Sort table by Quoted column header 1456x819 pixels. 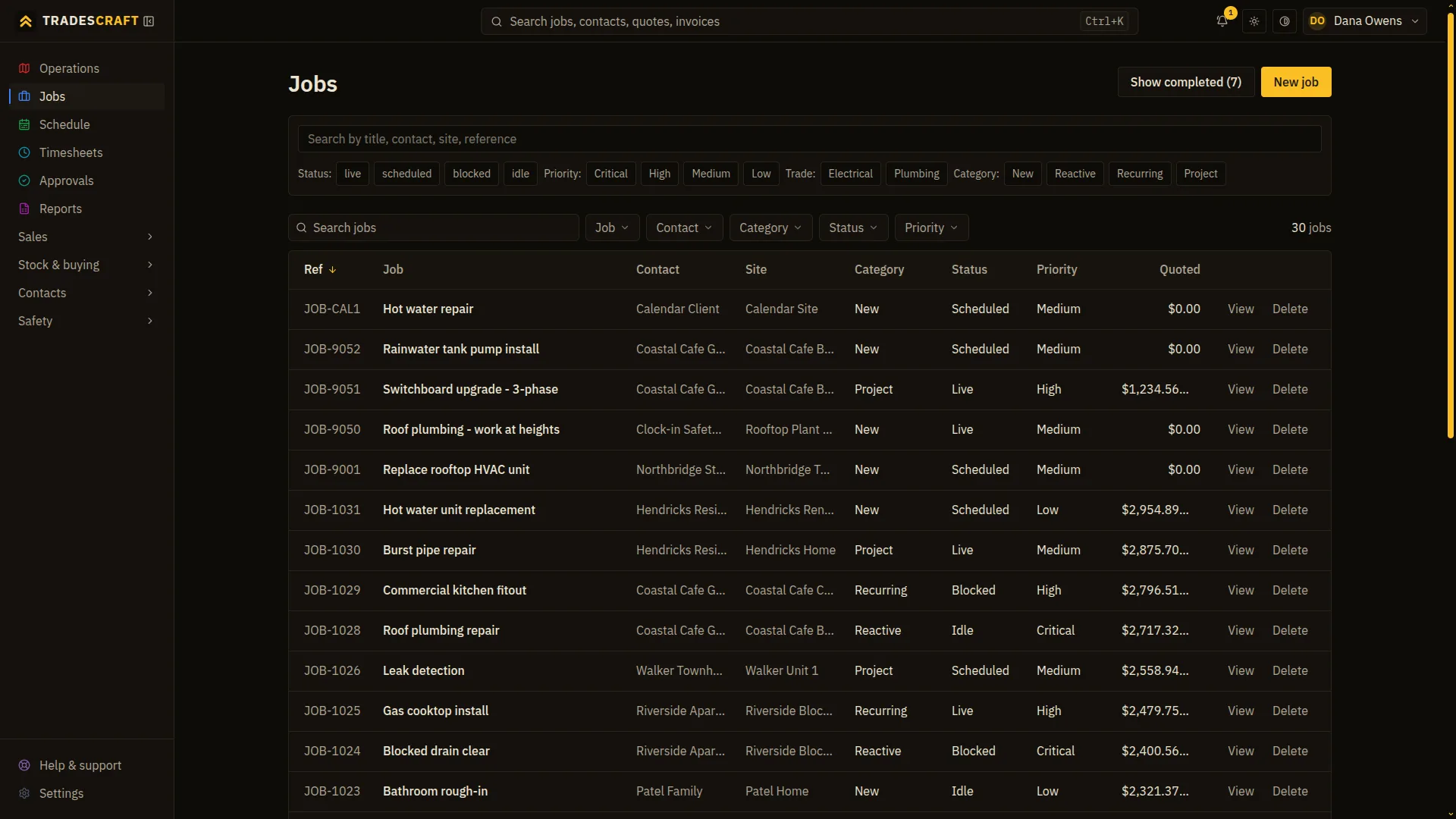(1179, 269)
